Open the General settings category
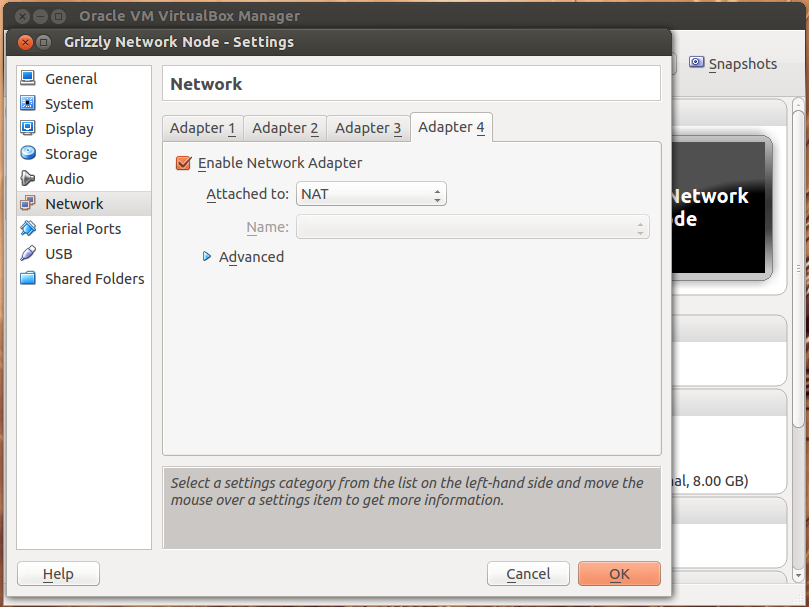809x607 pixels. point(84,78)
